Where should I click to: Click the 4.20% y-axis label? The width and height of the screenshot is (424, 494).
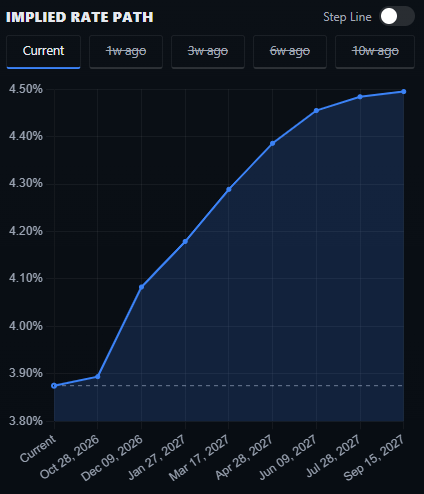tap(26, 231)
